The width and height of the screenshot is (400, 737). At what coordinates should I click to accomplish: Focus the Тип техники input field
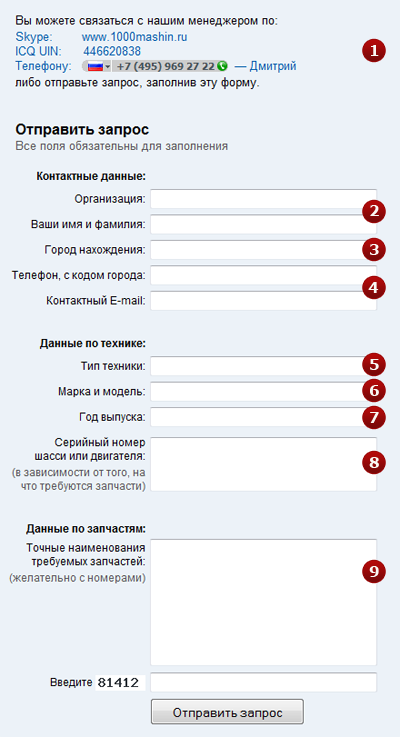tap(264, 366)
